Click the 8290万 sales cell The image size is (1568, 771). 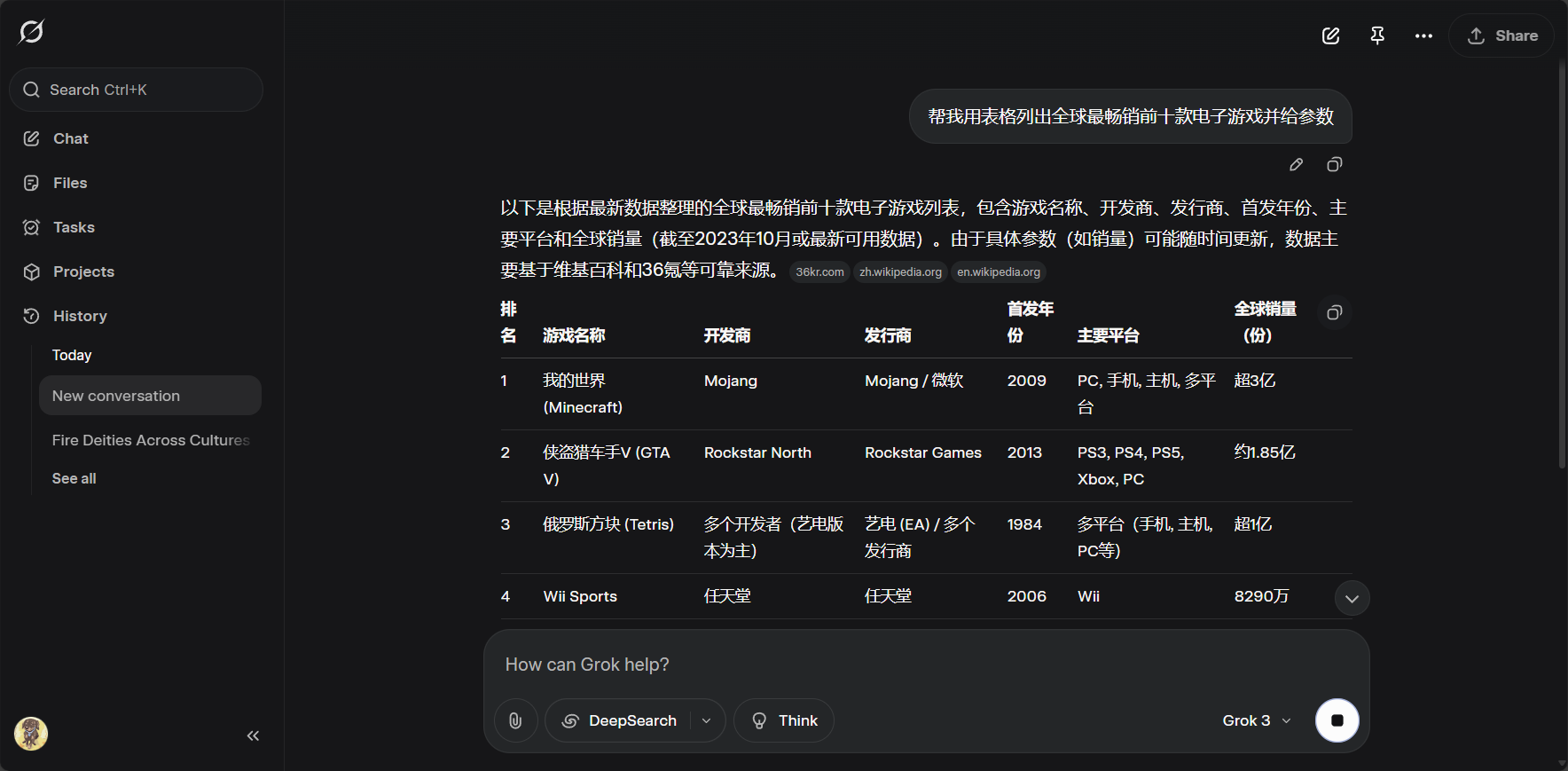(1261, 596)
